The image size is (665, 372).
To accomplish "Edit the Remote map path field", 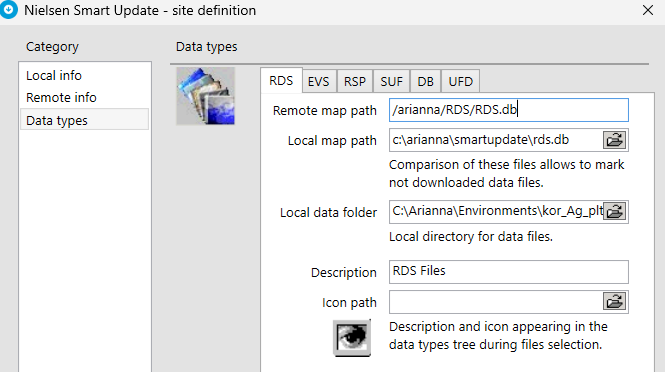I will 509,110.
